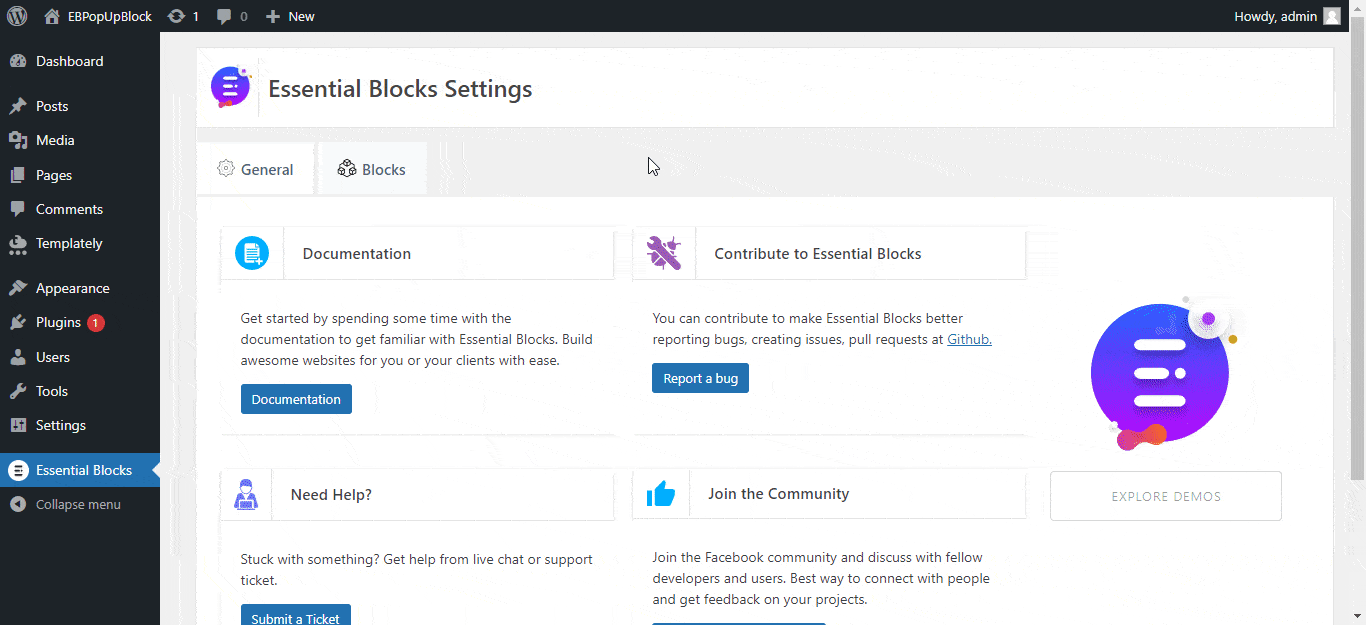This screenshot has height=625, width=1366.
Task: Open the updates icon with count 1
Action: click(177, 16)
